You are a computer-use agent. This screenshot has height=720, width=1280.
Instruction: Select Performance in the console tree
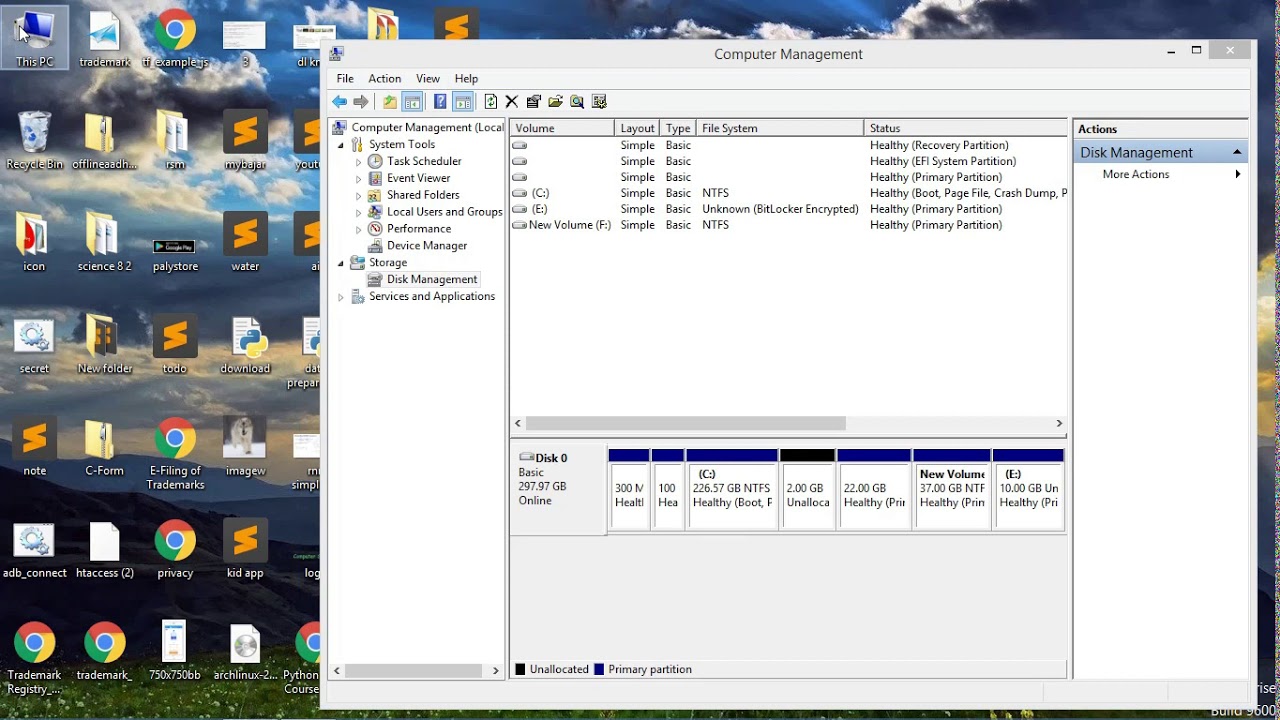click(419, 229)
